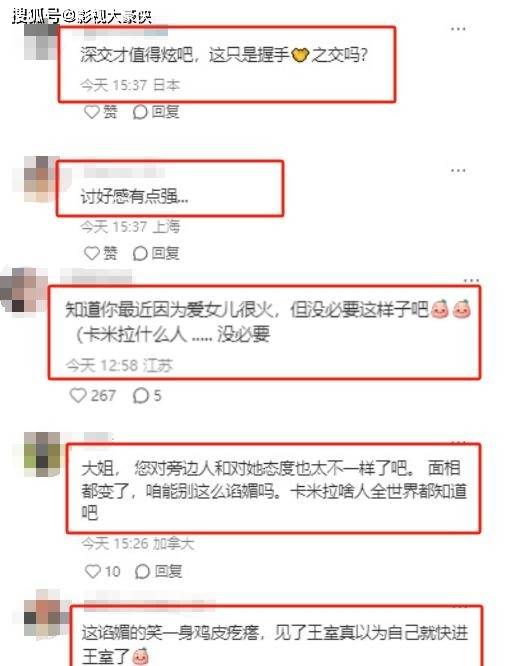
Task: Click the avatar of the Japan commenter
Action: click(x=40, y=42)
